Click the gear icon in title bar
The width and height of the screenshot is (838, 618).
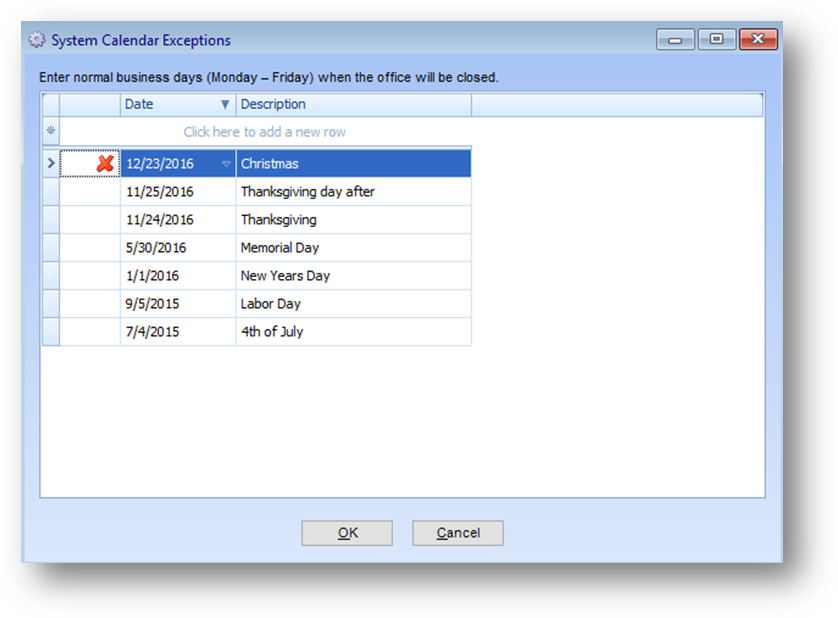pos(36,40)
